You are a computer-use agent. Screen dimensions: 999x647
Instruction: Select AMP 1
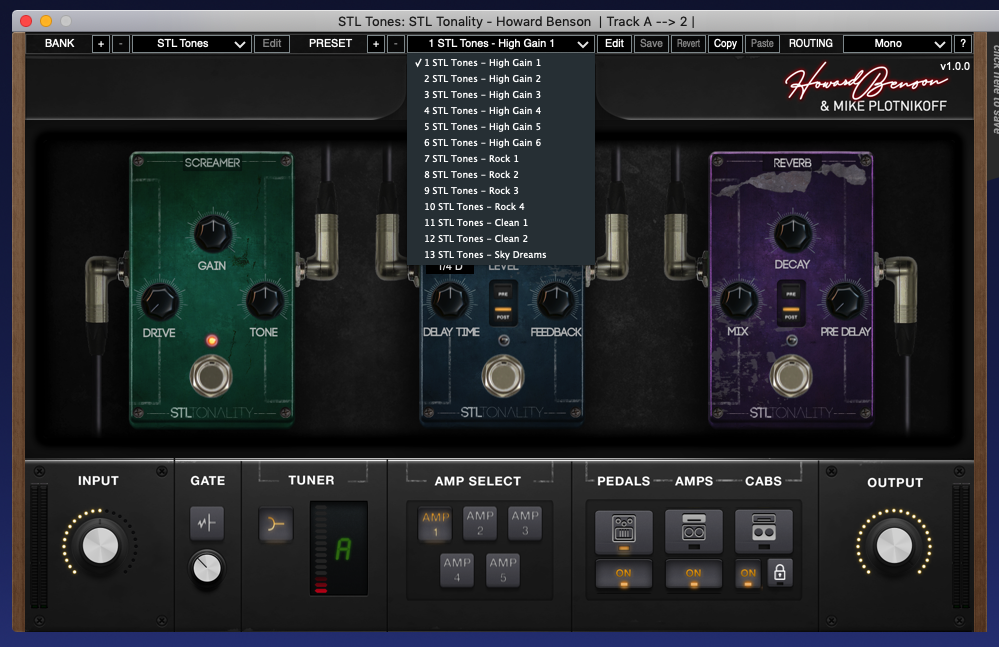pos(436,524)
